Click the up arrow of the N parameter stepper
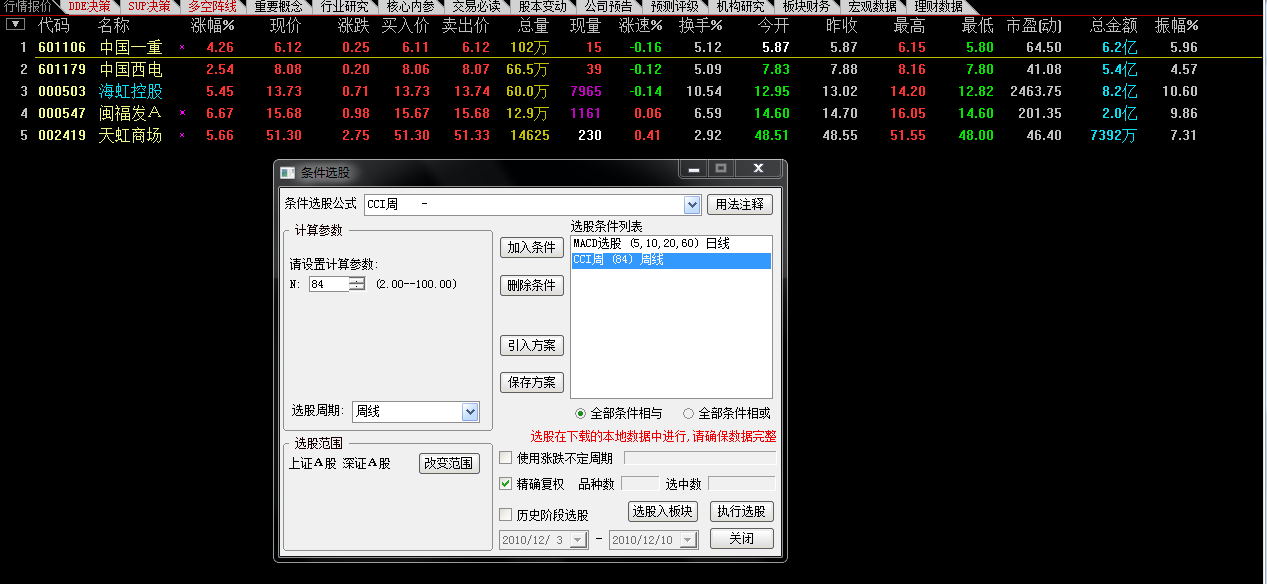 (357, 280)
